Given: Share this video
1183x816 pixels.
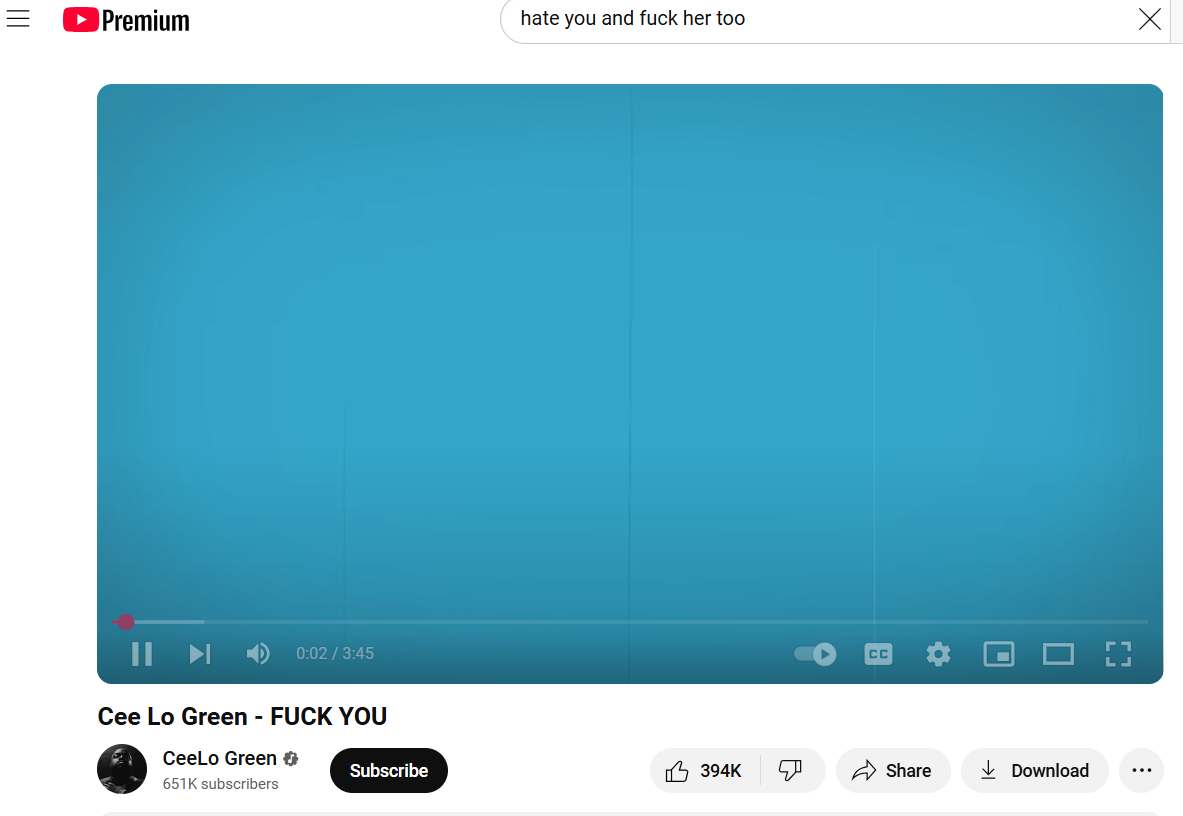Looking at the screenshot, I should click(893, 771).
